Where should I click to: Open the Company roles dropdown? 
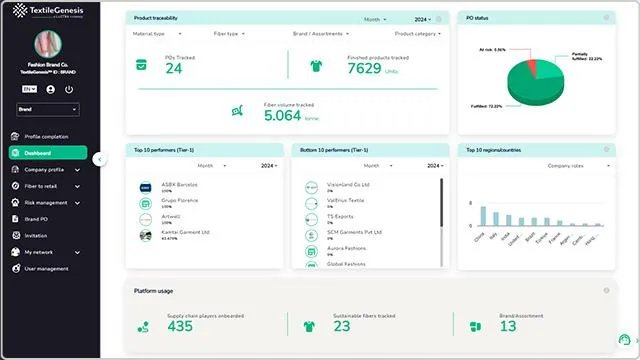(578, 166)
